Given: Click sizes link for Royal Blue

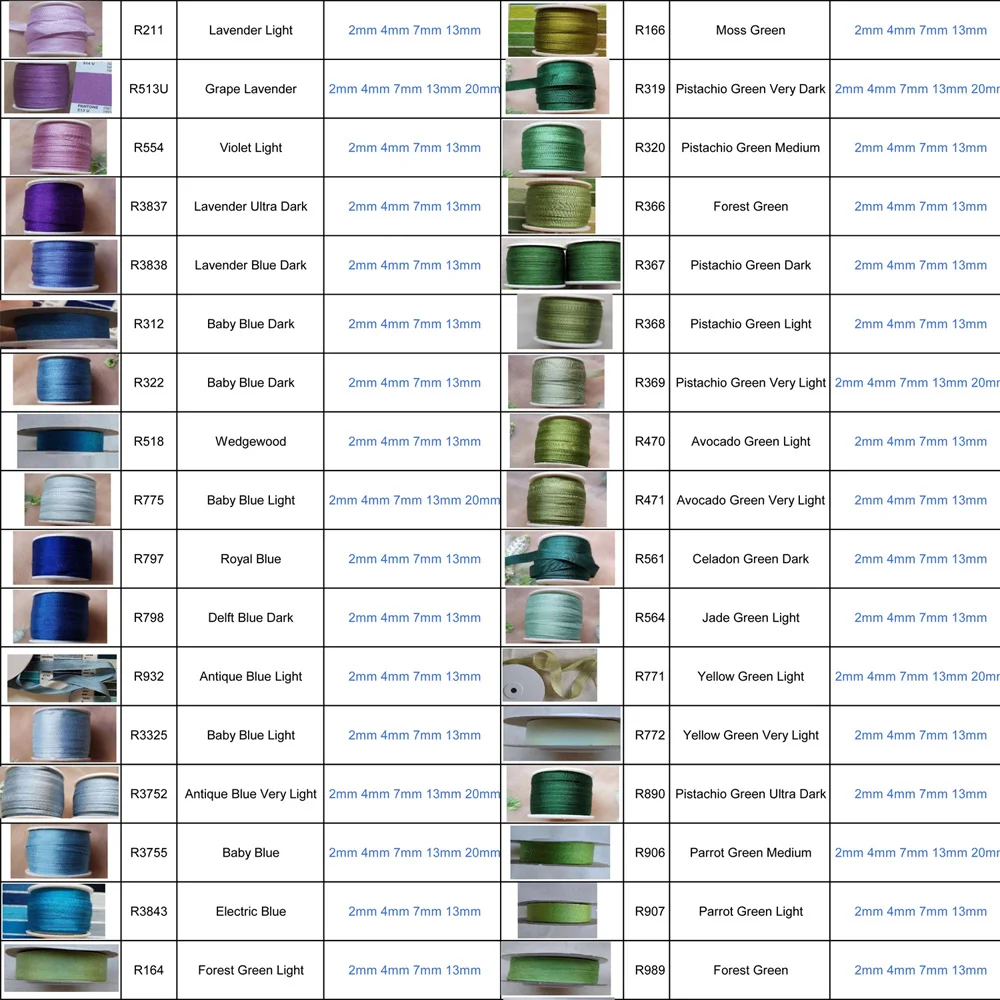Looking at the screenshot, I should pos(415,559).
